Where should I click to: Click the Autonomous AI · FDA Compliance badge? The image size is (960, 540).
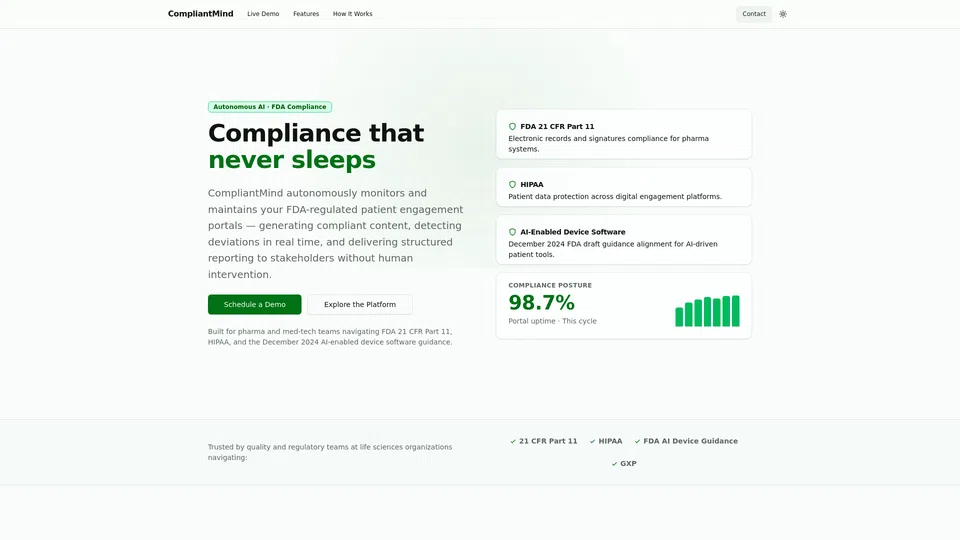coord(270,107)
